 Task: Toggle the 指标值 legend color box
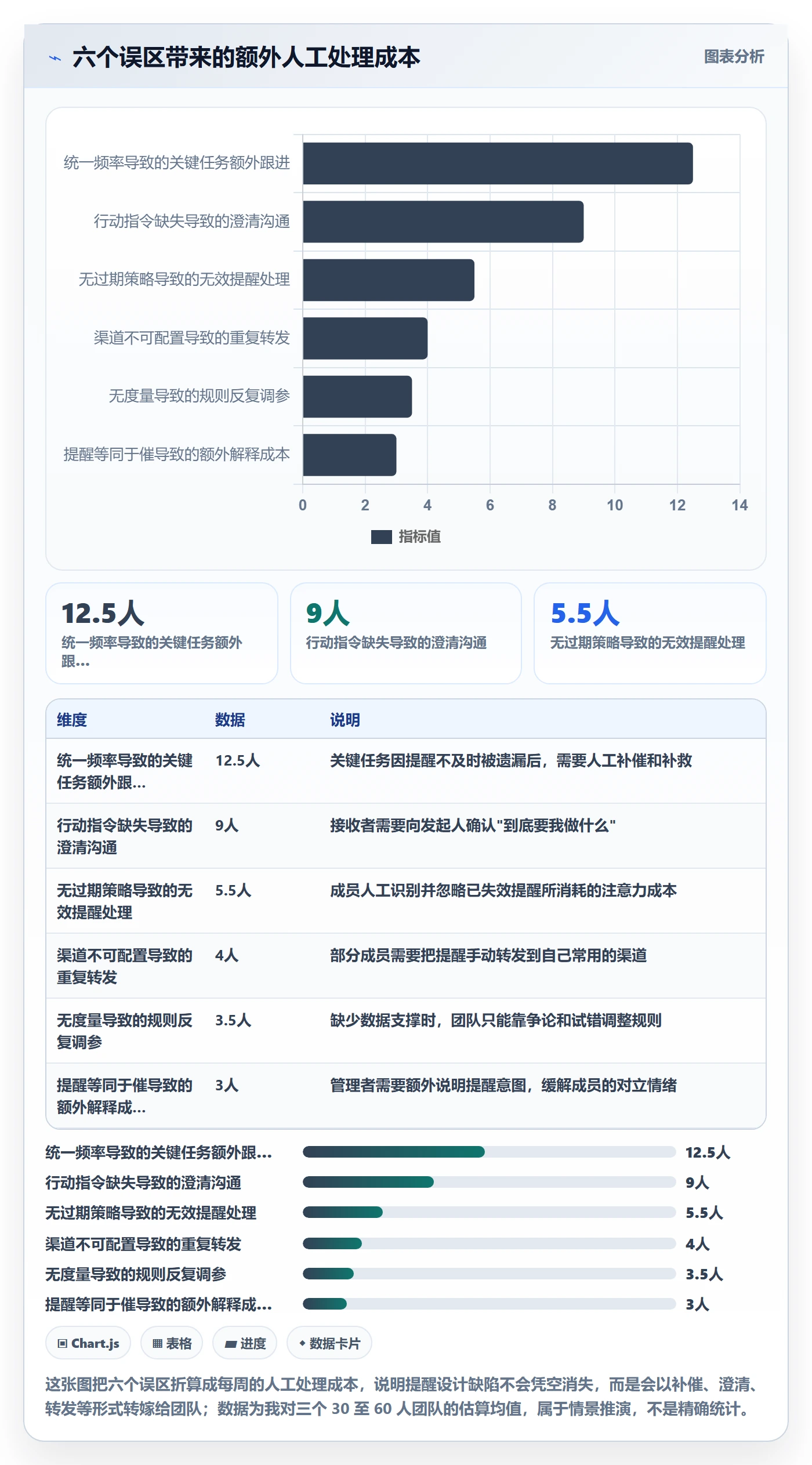pyautogui.click(x=381, y=537)
